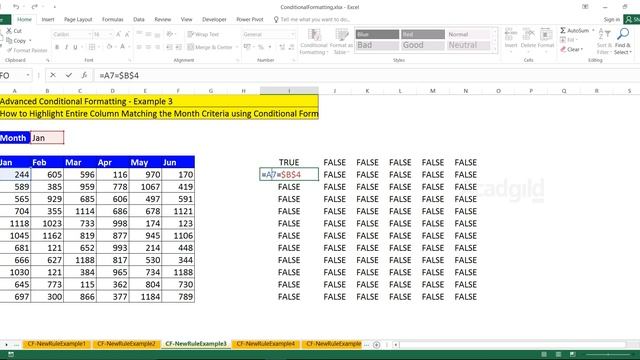Viewport: 640px width, 360px height.
Task: Expand the Cell Styles gallery
Action: (495, 49)
